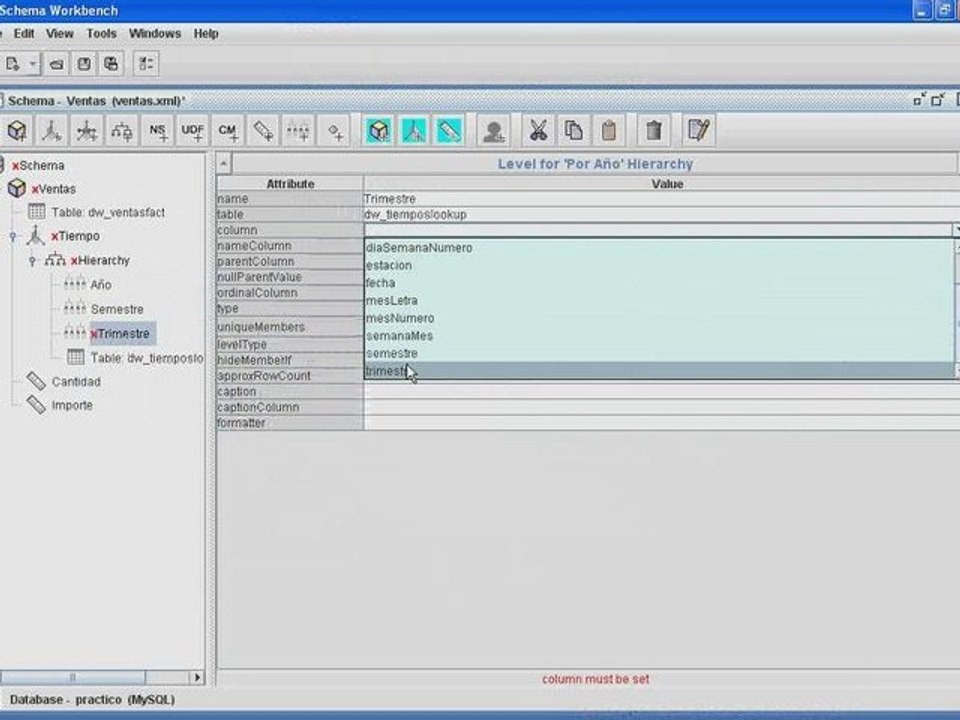Toggle XML edit mode with the notepad icon

pyautogui.click(x=699, y=130)
